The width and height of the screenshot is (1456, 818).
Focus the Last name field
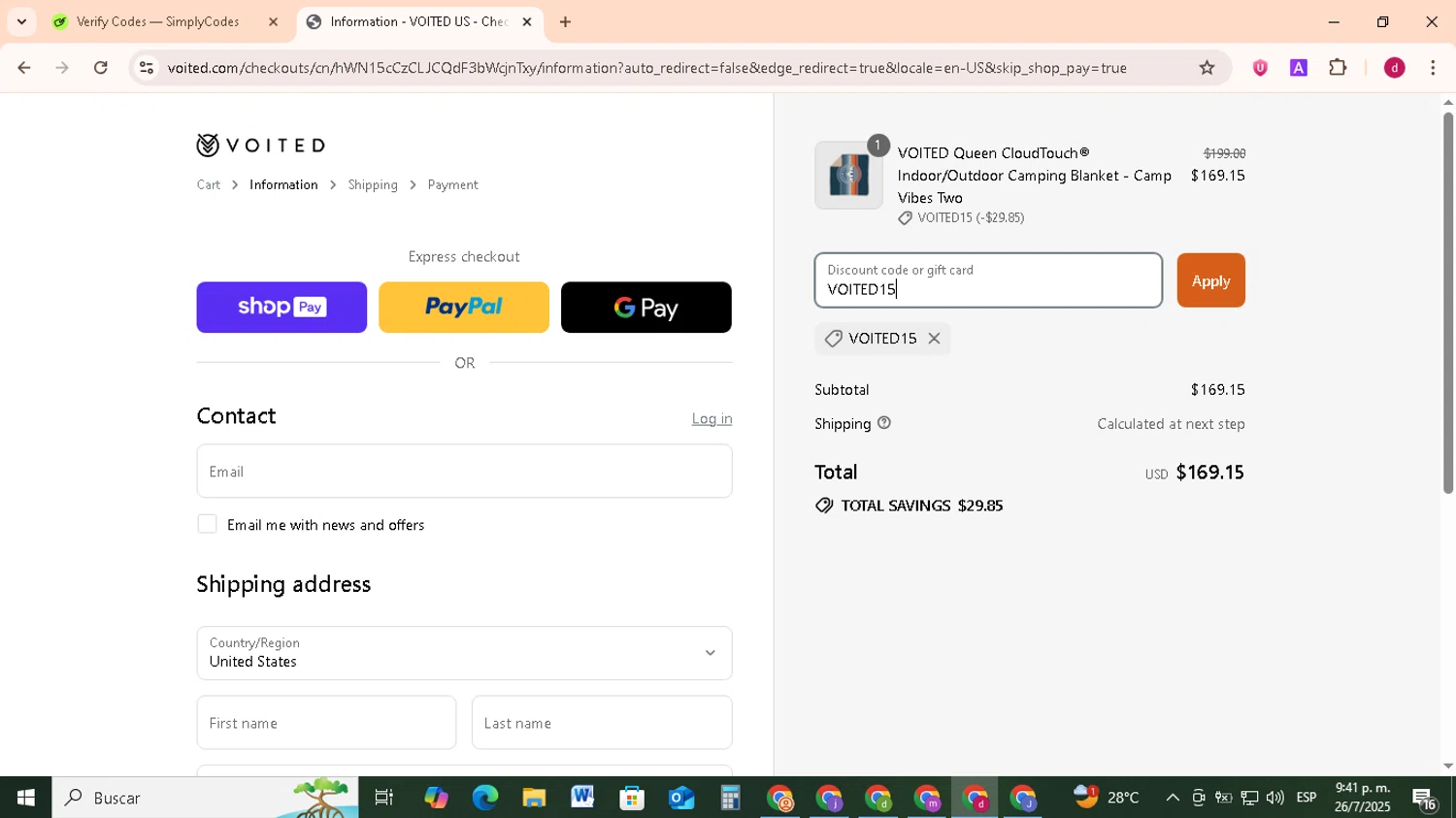coord(602,723)
